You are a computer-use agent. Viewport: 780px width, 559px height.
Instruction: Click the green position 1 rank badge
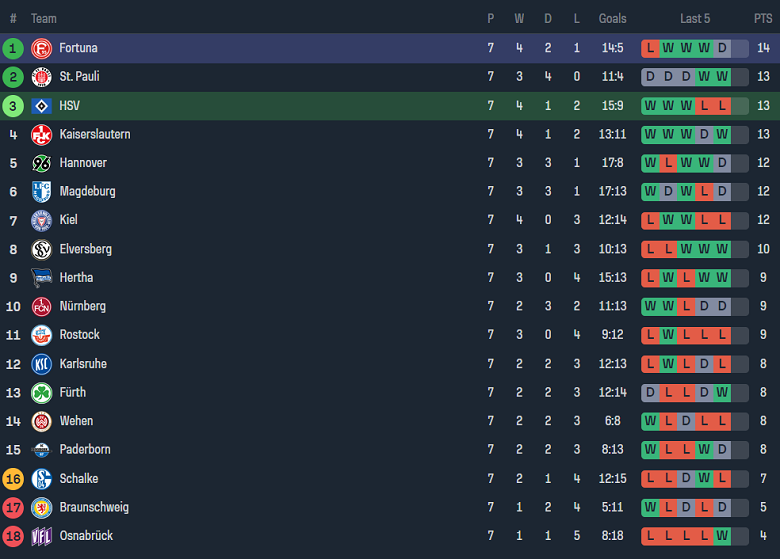coord(13,48)
